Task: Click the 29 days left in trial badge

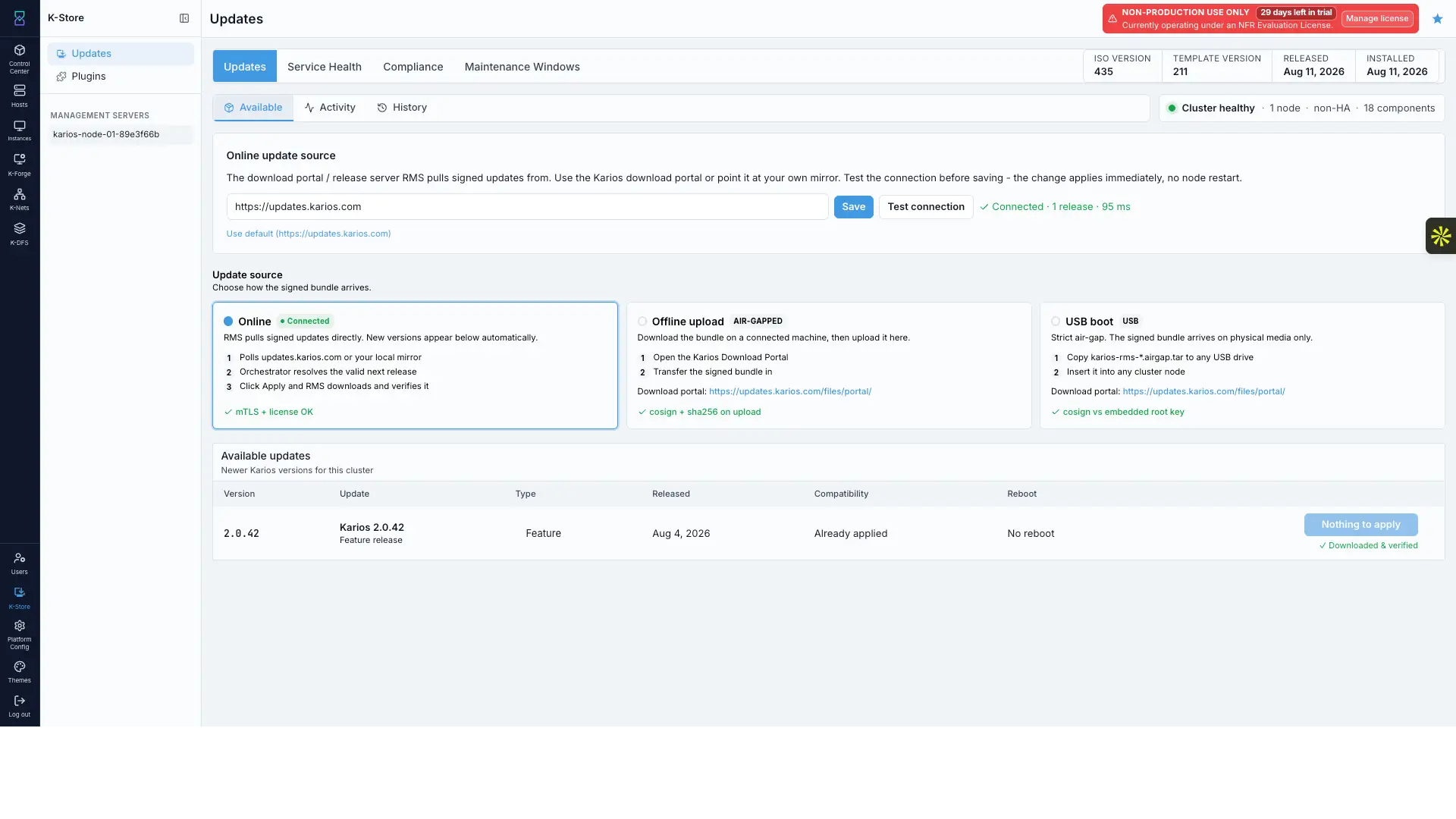Action: [1296, 13]
